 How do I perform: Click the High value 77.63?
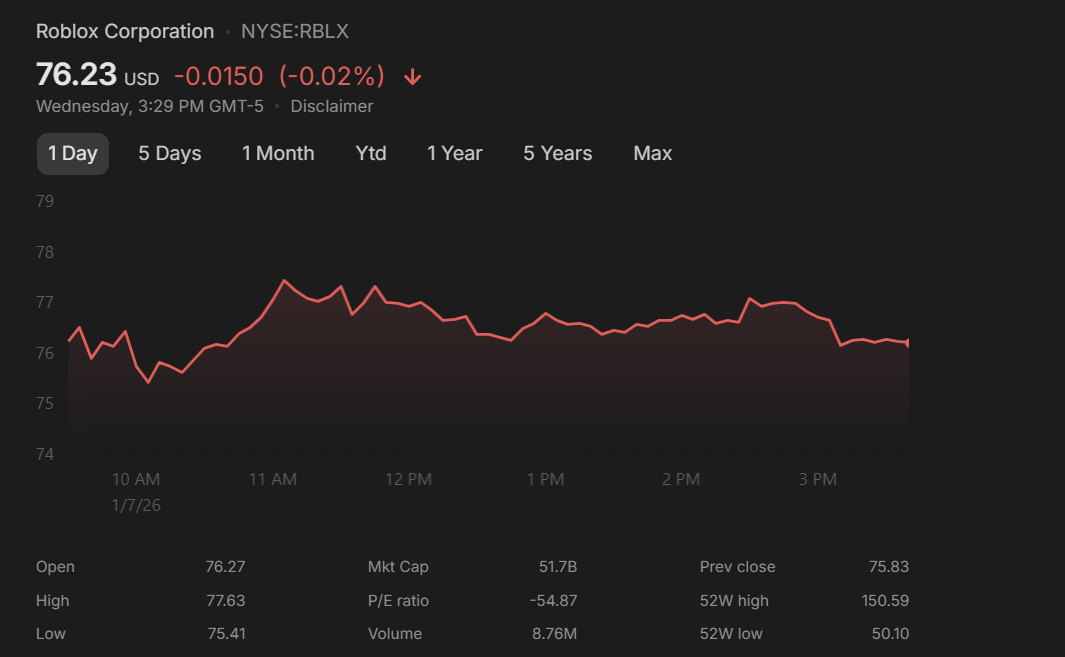pyautogui.click(x=225, y=601)
